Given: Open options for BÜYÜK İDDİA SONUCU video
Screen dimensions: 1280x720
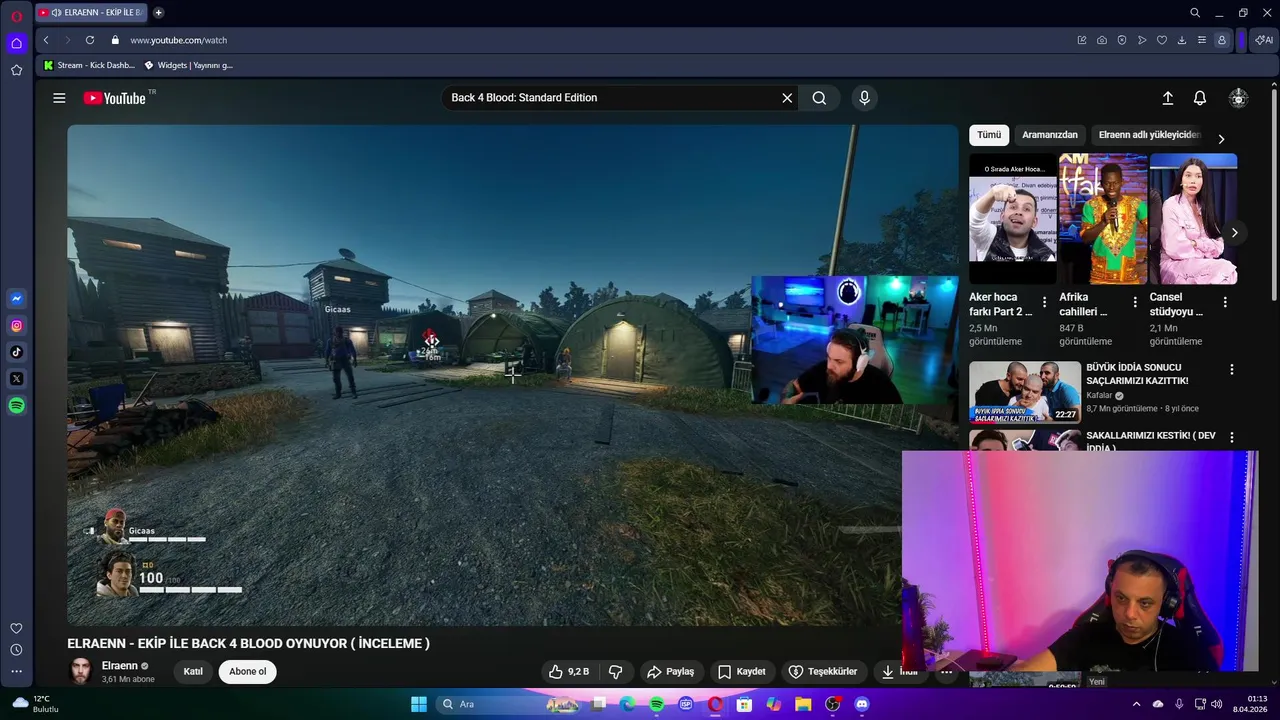Looking at the screenshot, I should (1231, 370).
